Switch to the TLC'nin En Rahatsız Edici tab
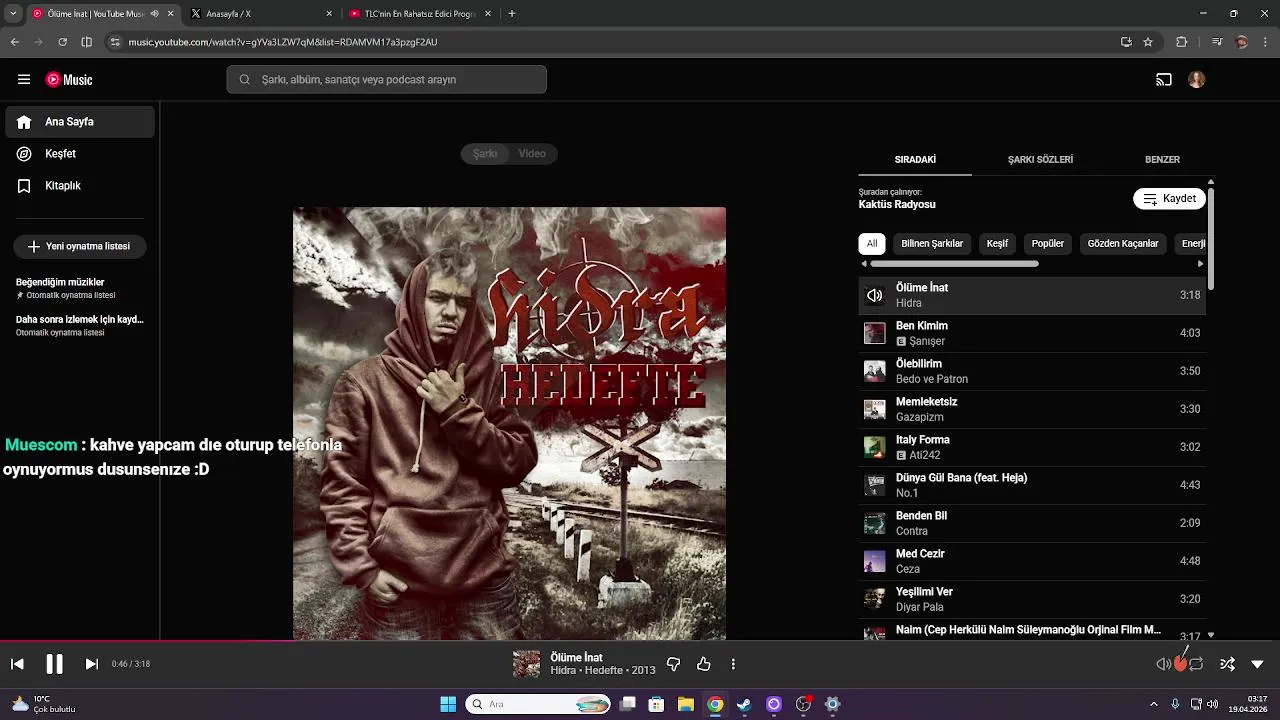This screenshot has width=1280, height=720. [420, 14]
